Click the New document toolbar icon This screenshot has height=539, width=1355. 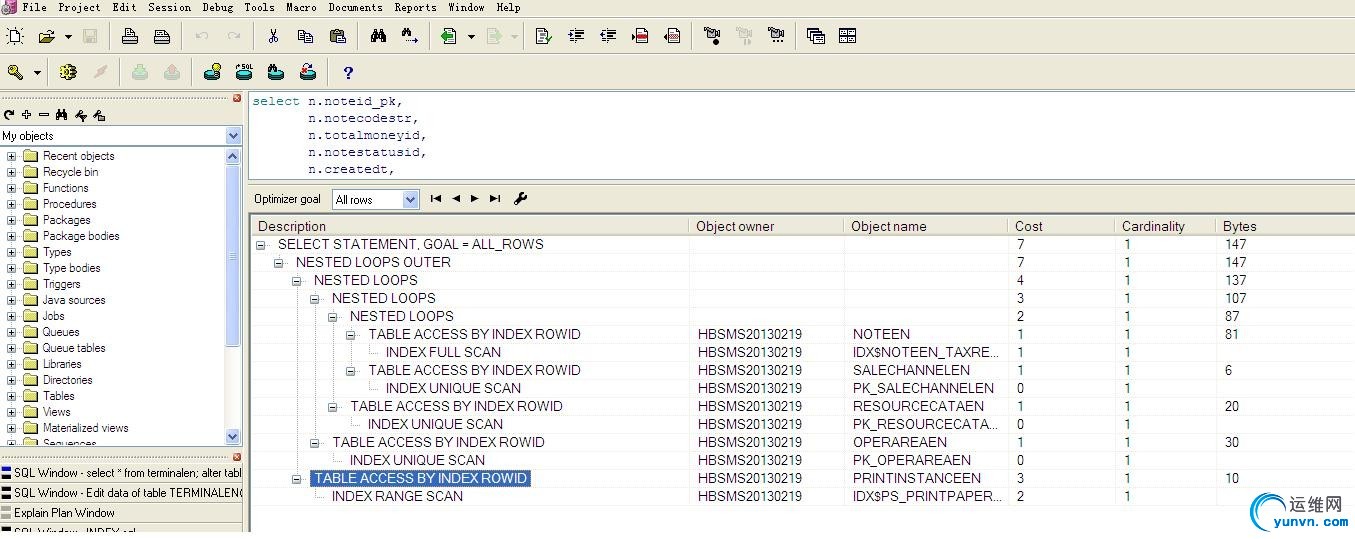point(15,37)
